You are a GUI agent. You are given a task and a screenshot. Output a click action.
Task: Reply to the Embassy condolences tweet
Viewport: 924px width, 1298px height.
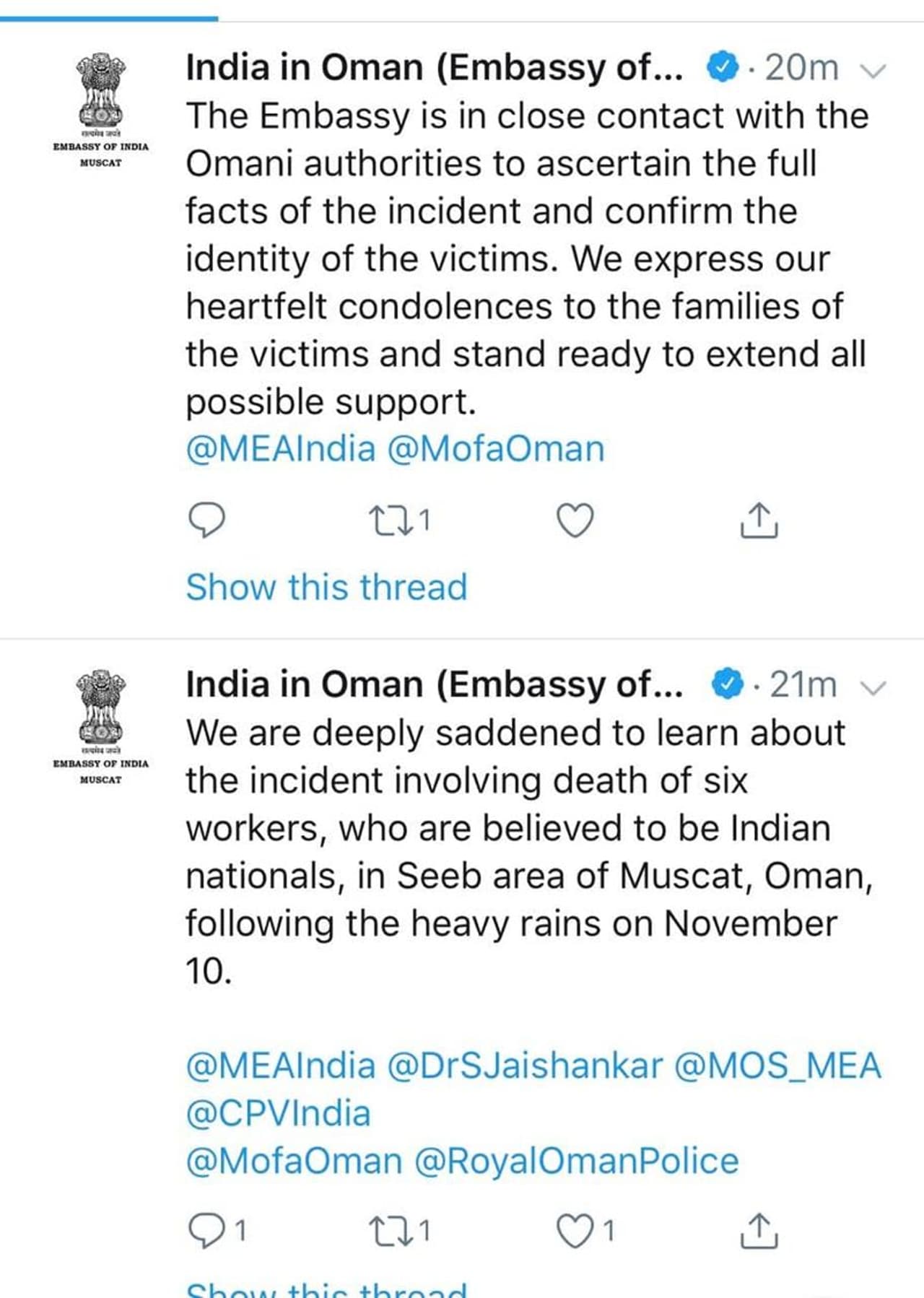pos(206,520)
